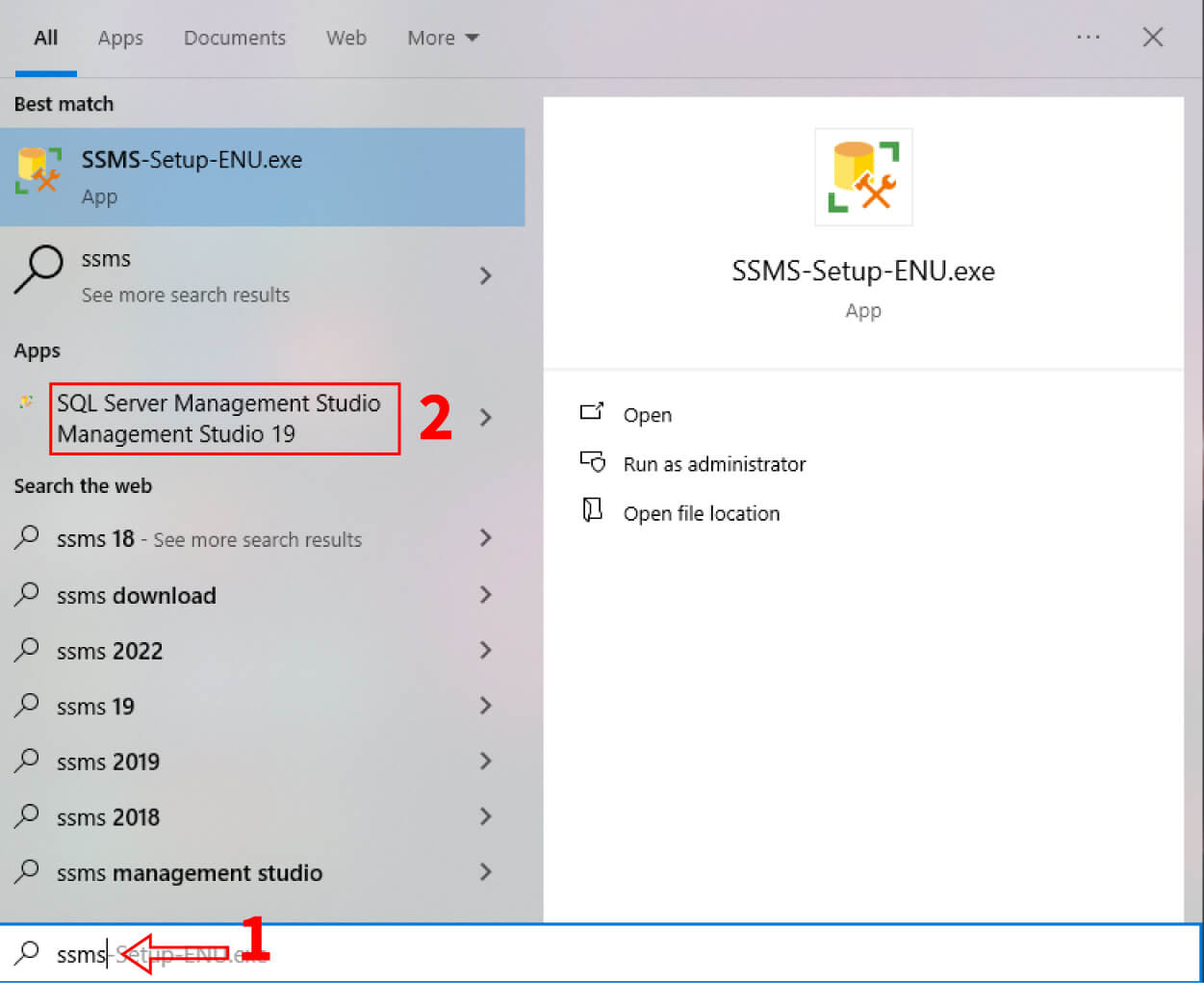Click See more search results for ssms
Image resolution: width=1204 pixels, height=983 pixels.
[185, 295]
